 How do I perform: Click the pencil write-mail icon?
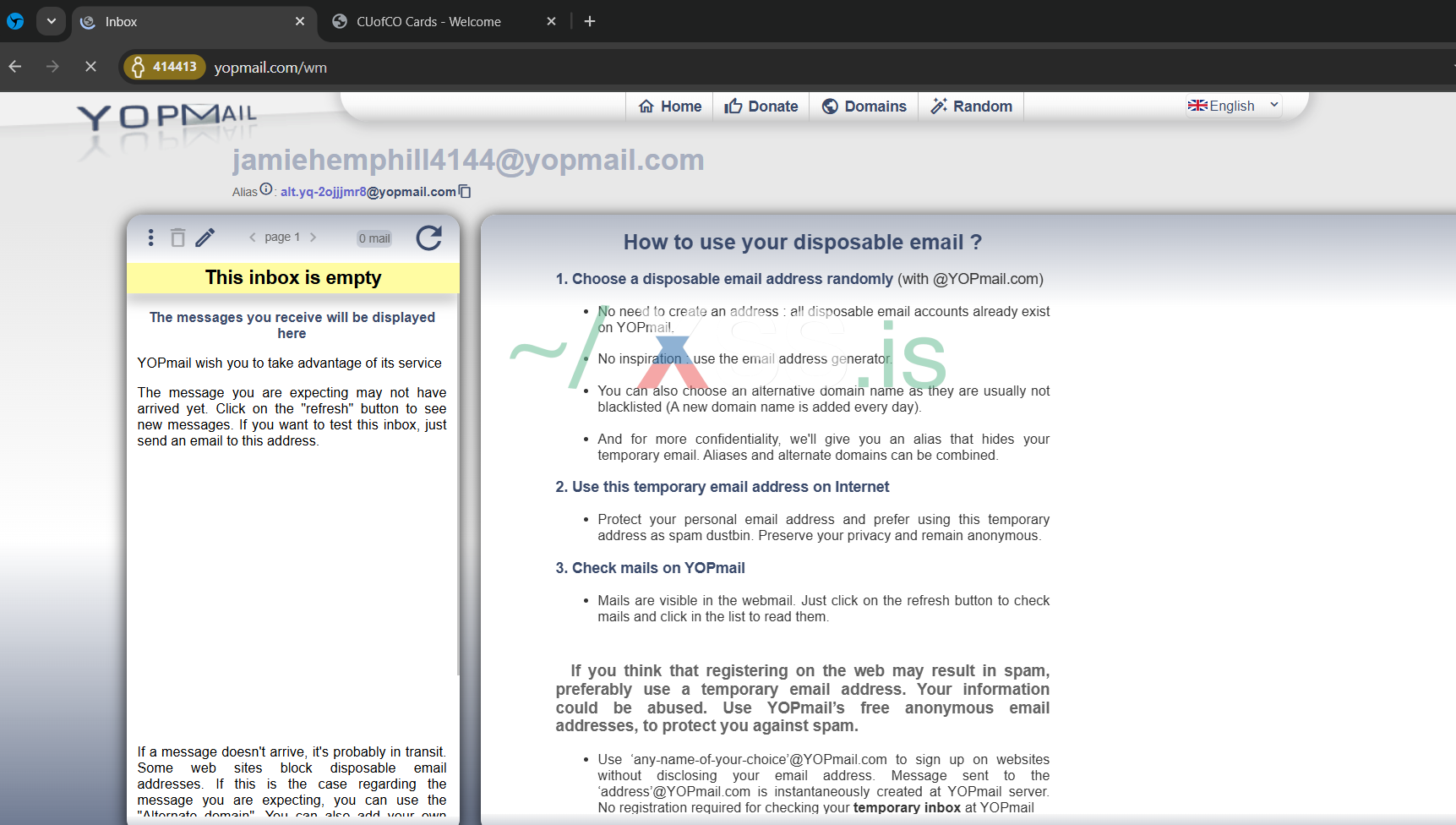pos(204,238)
